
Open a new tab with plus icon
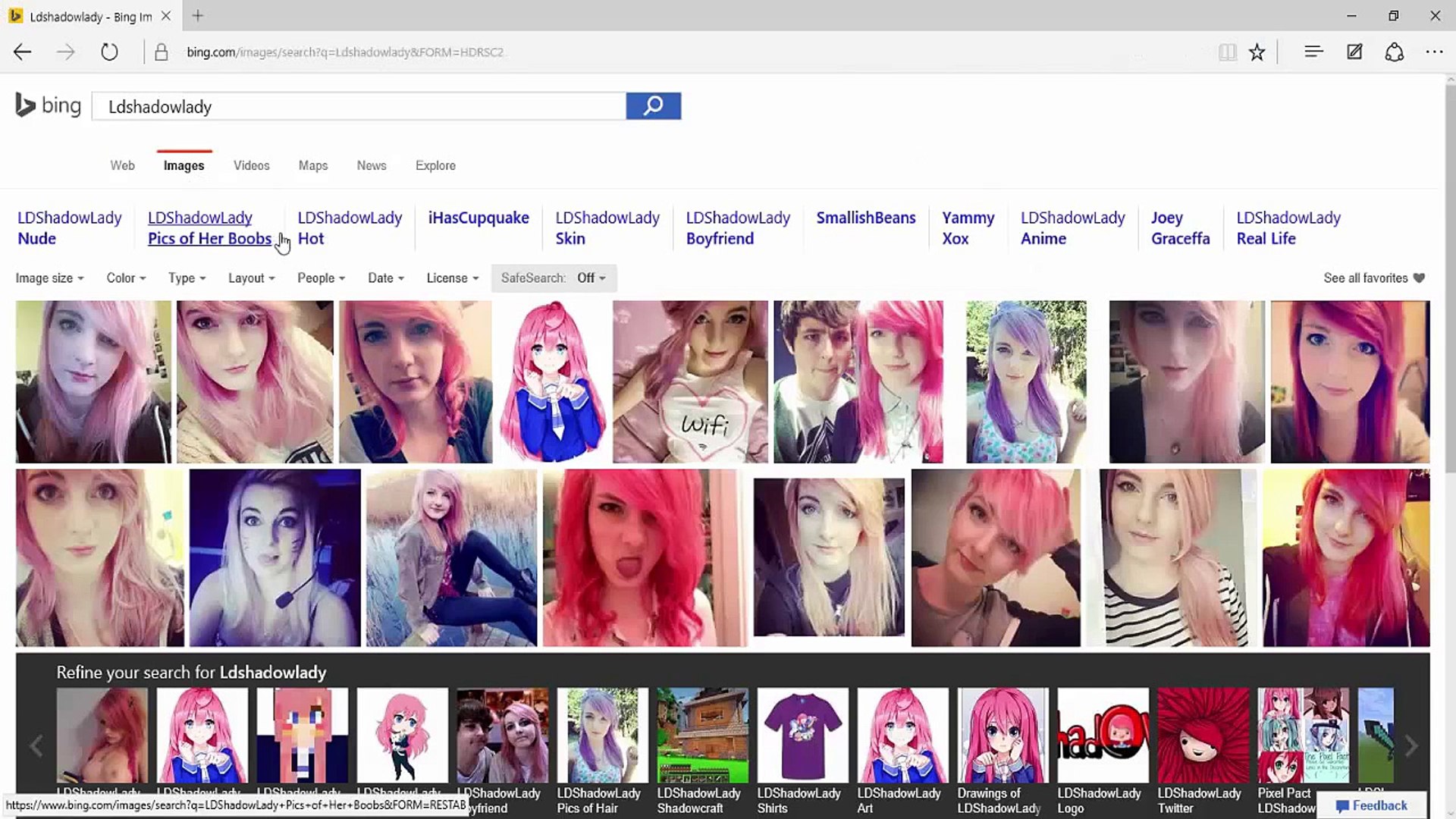198,16
